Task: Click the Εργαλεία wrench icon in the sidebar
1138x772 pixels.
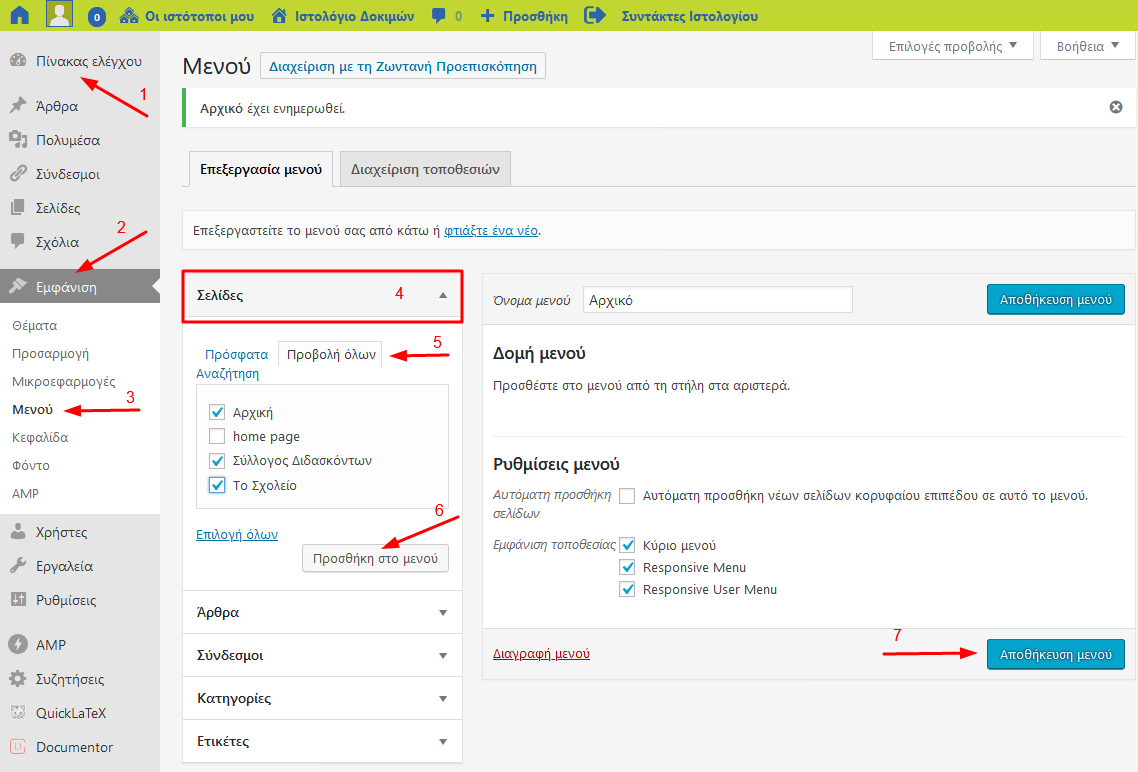Action: [x=17, y=566]
